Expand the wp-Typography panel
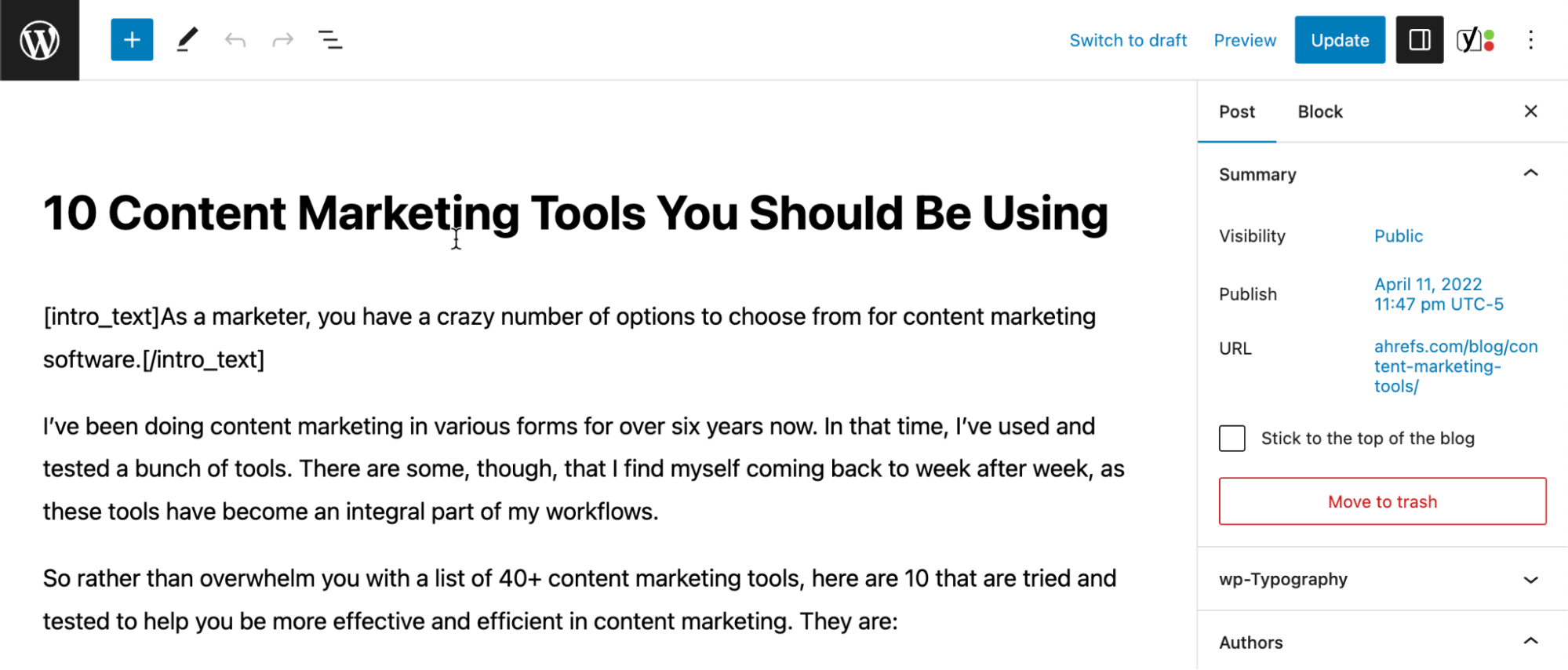 [x=1530, y=580]
